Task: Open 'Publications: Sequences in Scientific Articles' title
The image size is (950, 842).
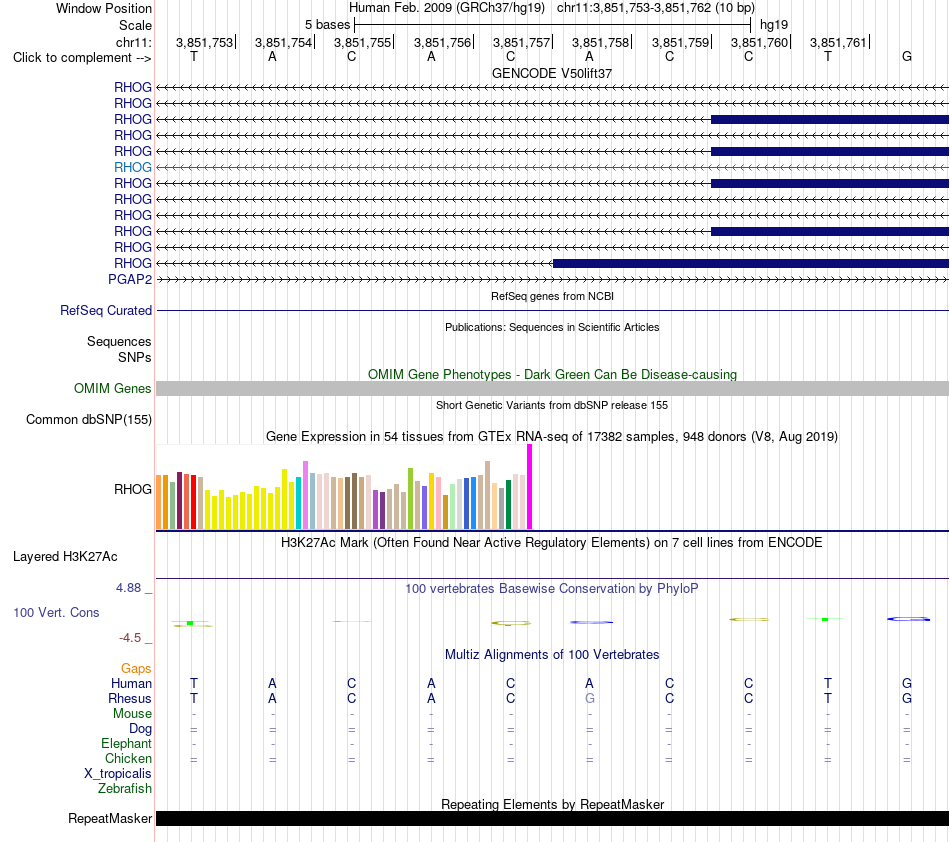Action: (x=552, y=327)
